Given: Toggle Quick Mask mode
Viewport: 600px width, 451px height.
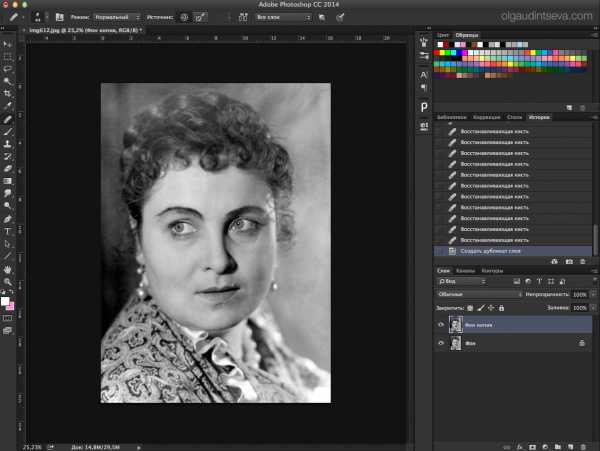Looking at the screenshot, I should point(7,318).
